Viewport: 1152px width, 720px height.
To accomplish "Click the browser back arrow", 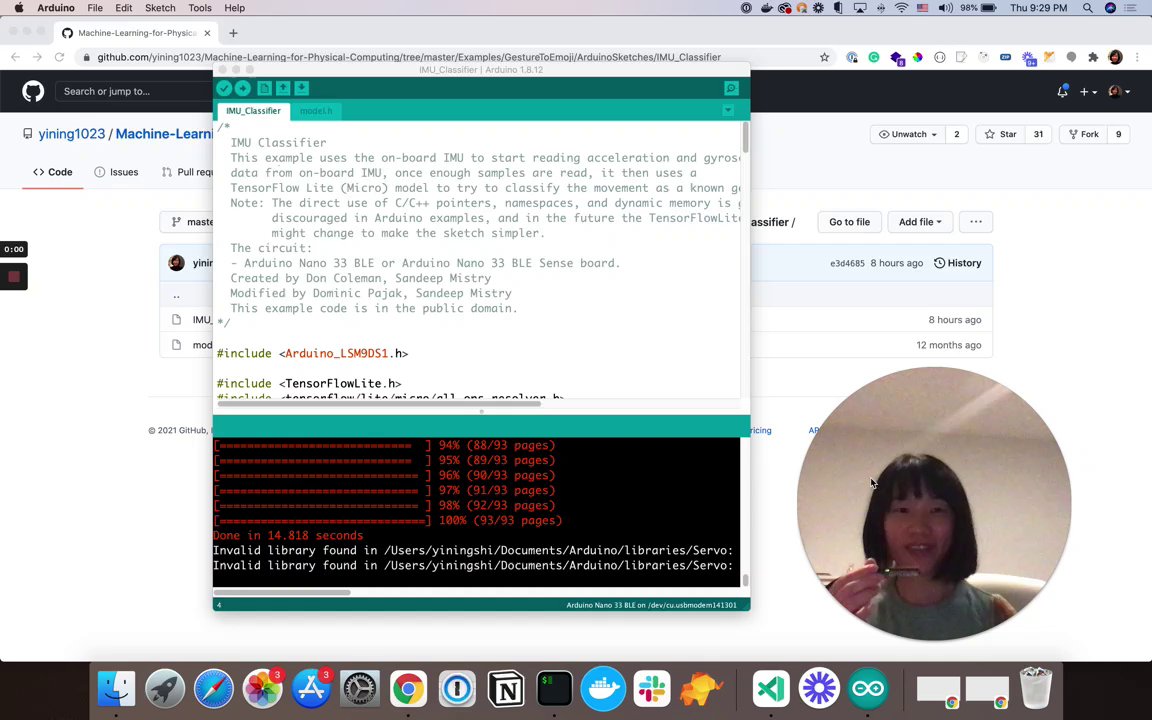I will [15, 57].
